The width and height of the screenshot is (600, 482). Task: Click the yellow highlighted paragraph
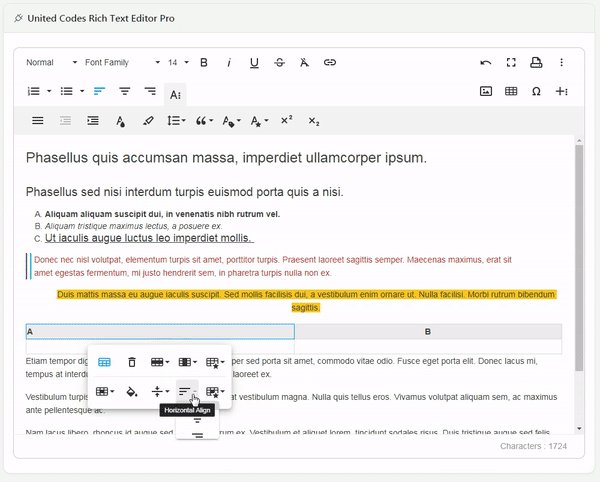pos(306,301)
